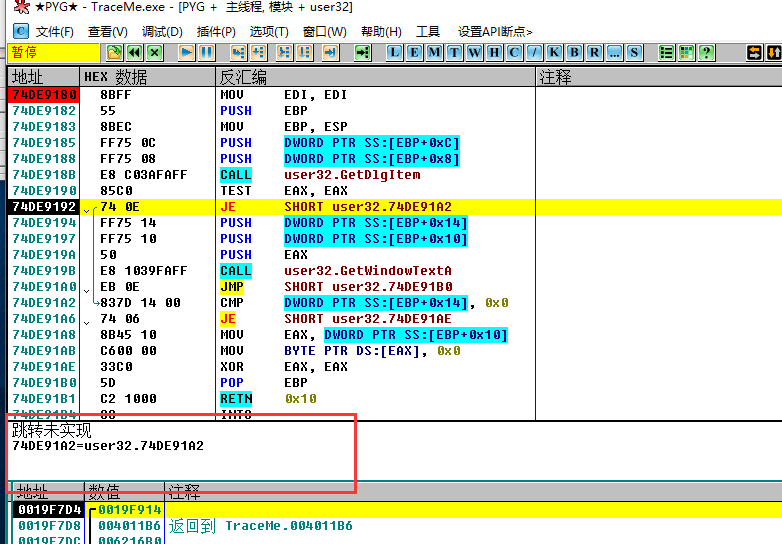Click the HEX 数据 column header
Image resolution: width=782 pixels, height=544 pixels.
pos(148,77)
